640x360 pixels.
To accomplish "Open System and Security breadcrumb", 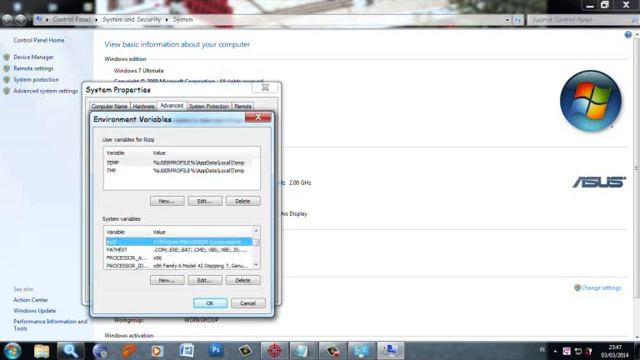I will coord(131,20).
